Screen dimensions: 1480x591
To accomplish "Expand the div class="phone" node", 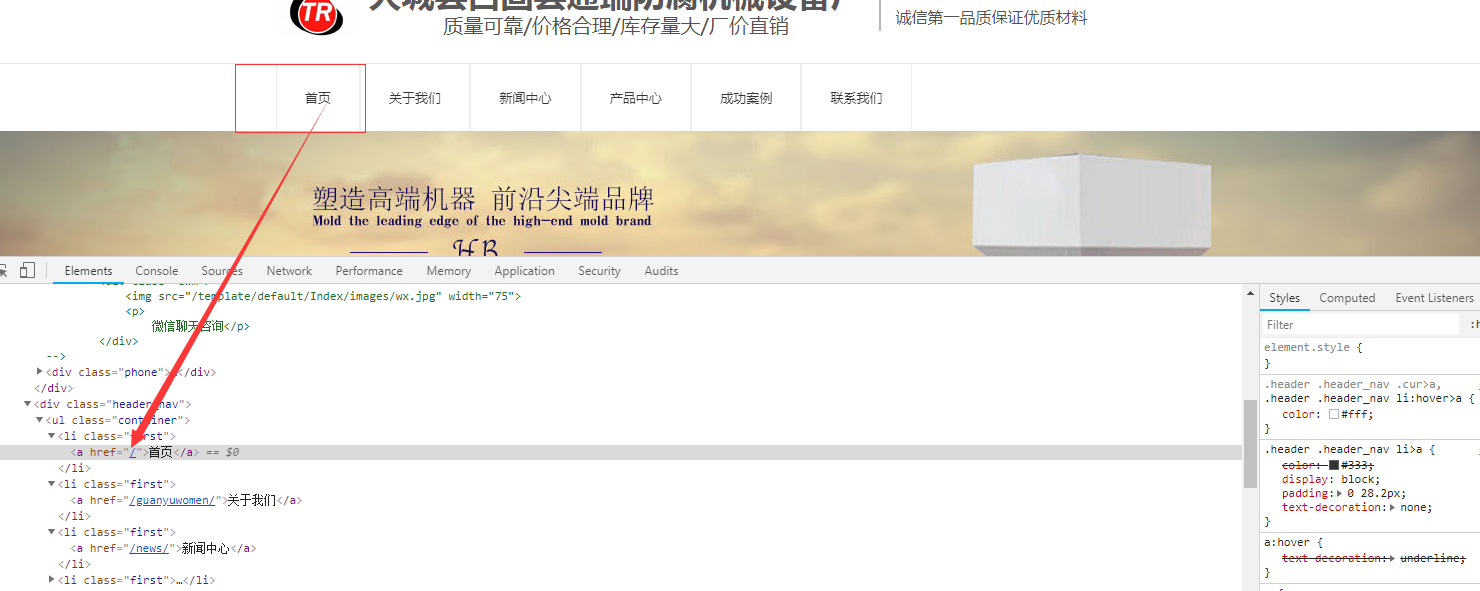I will pos(40,372).
